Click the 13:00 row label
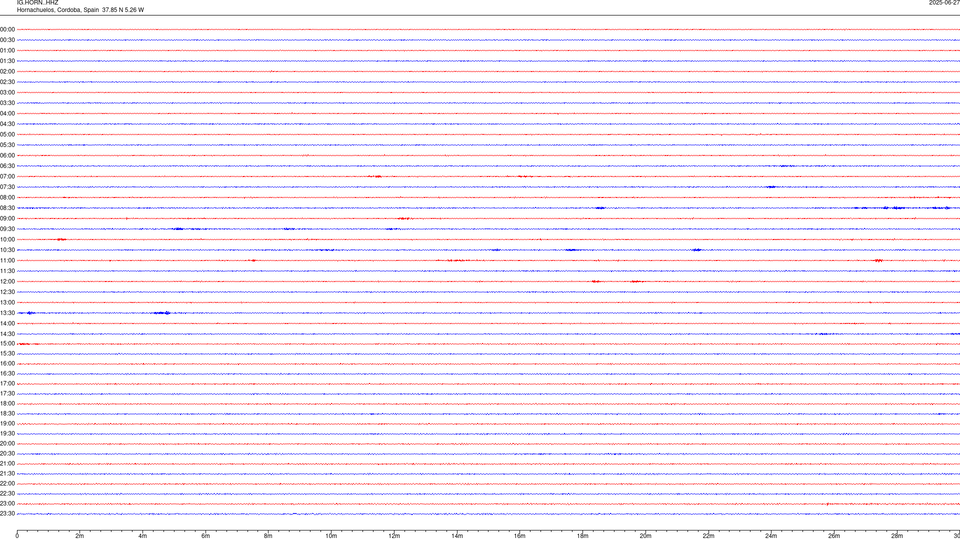 [x=7, y=302]
